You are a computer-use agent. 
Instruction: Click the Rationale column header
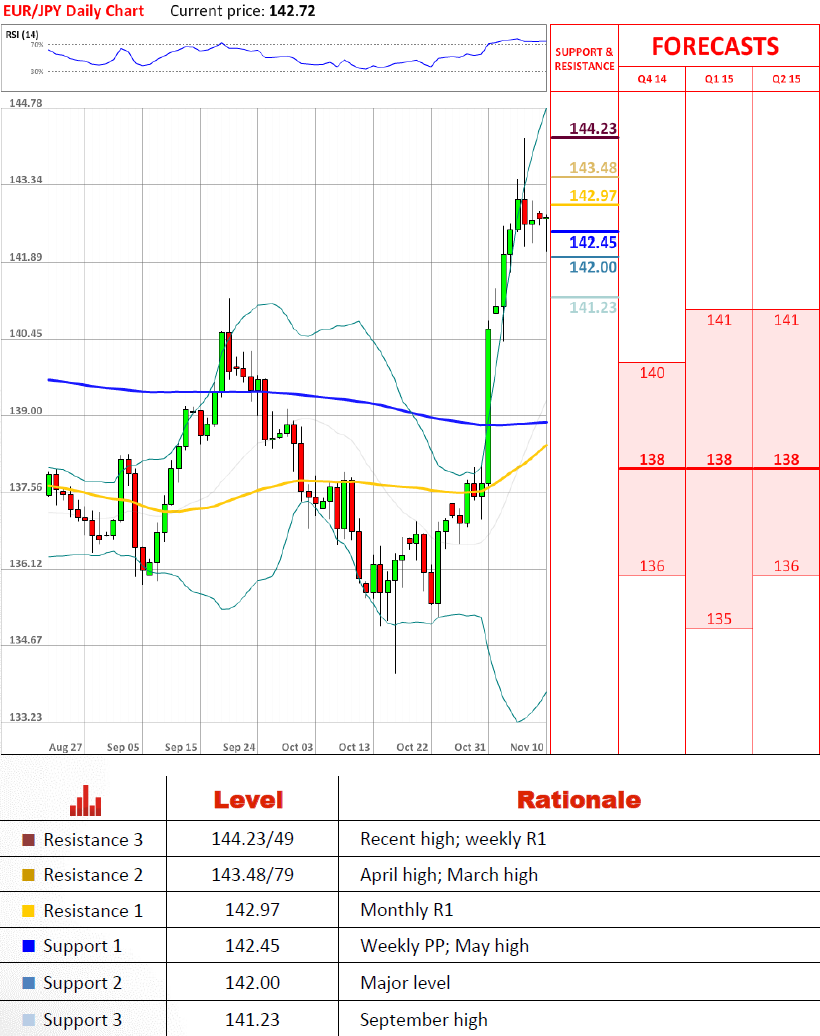point(579,800)
